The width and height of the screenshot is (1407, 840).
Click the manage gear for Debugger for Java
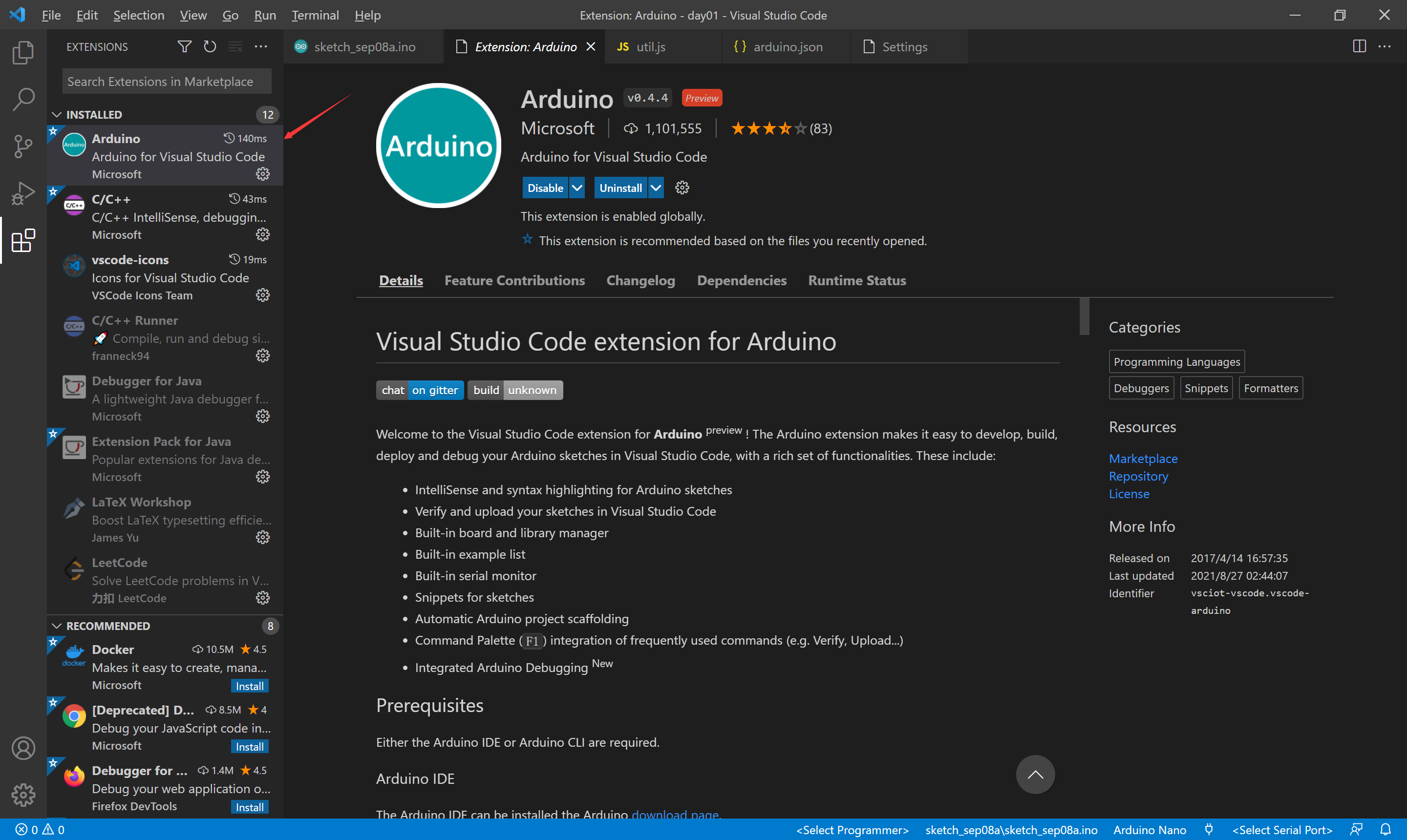263,416
